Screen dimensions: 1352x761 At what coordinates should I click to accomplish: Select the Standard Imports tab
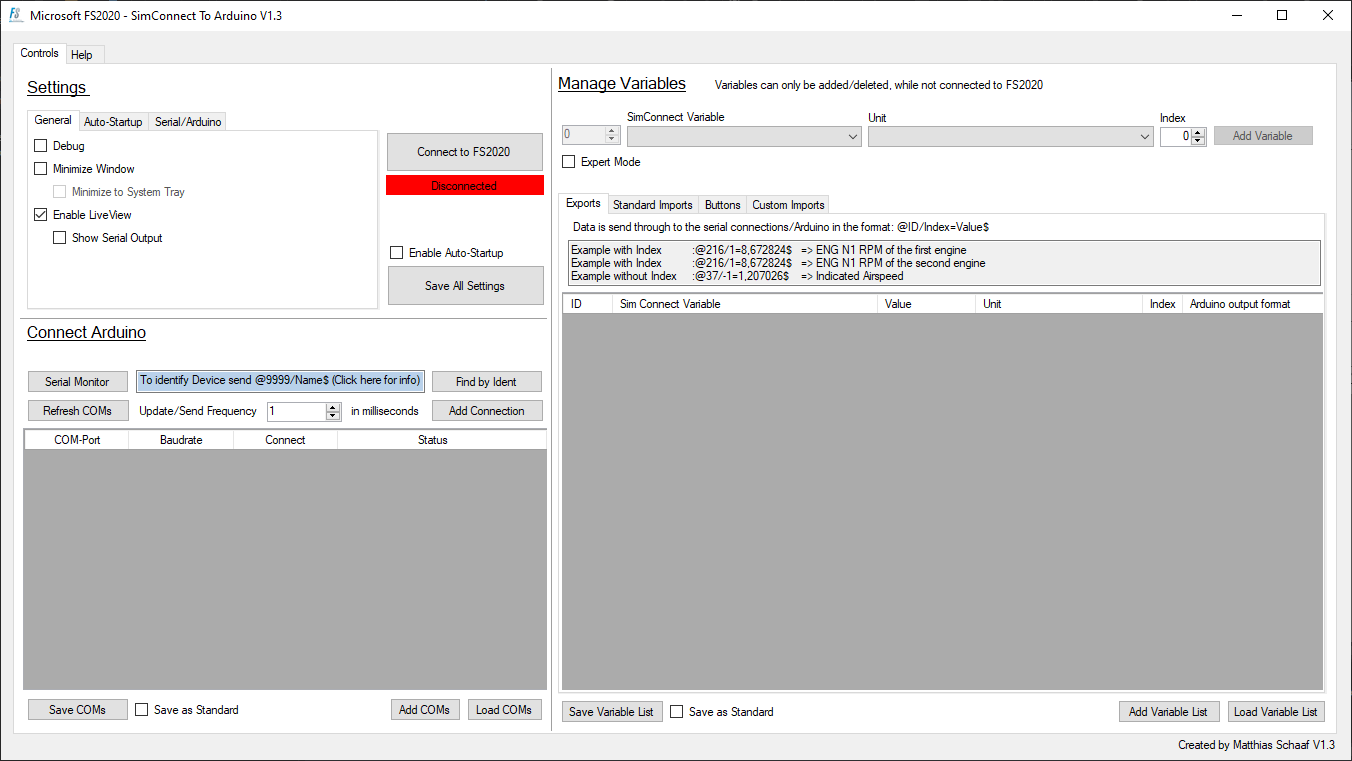(x=652, y=205)
